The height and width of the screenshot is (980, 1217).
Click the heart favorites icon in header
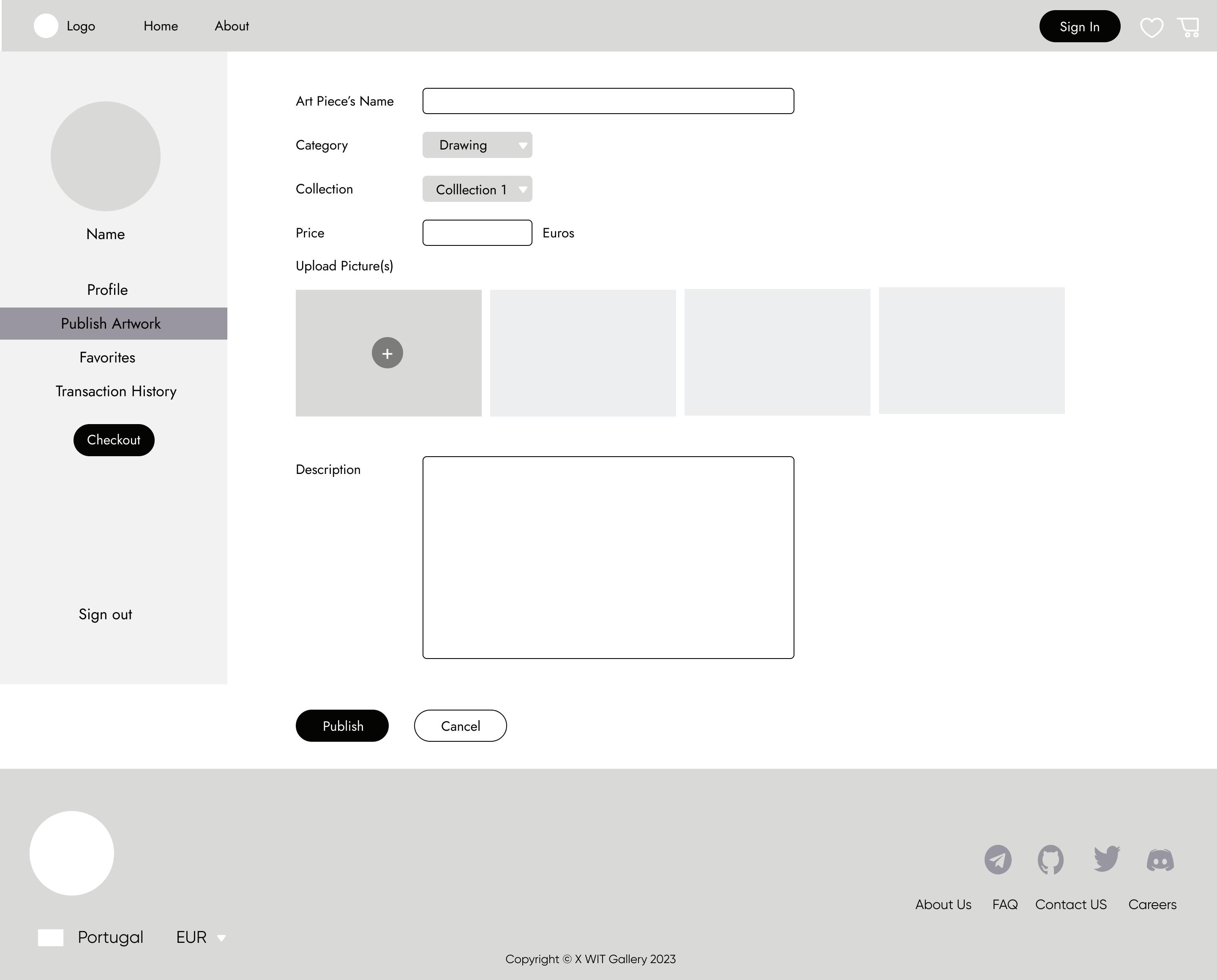pyautogui.click(x=1151, y=27)
